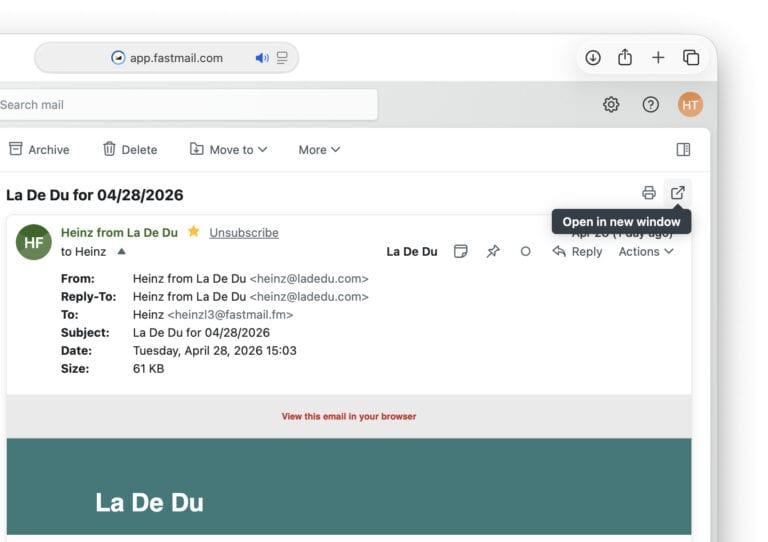Click the Reply-To address heinz@ladedu.com
768x542 pixels.
click(309, 297)
